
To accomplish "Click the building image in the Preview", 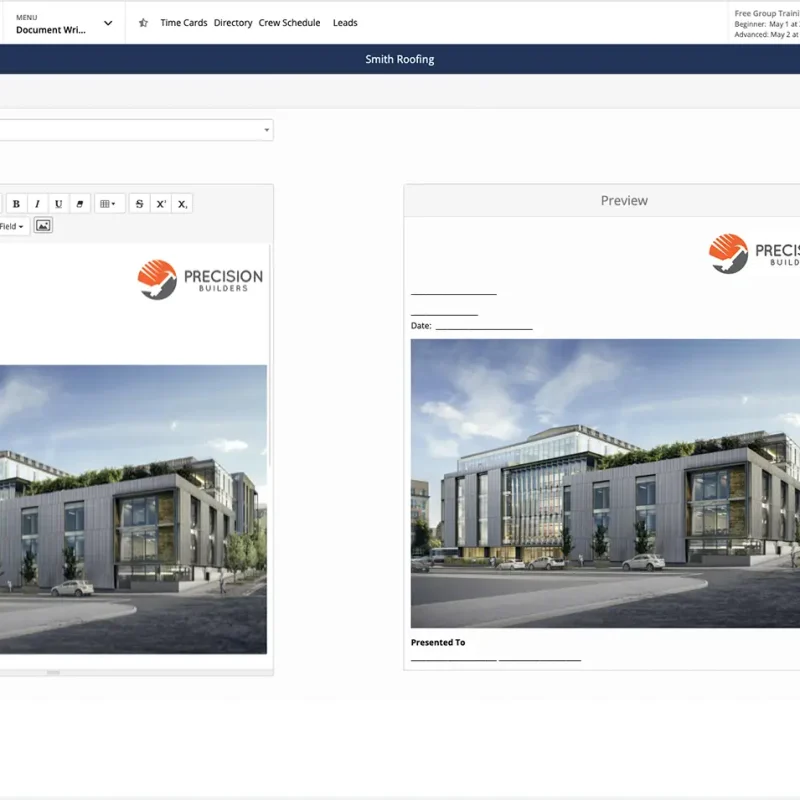I will pos(605,483).
